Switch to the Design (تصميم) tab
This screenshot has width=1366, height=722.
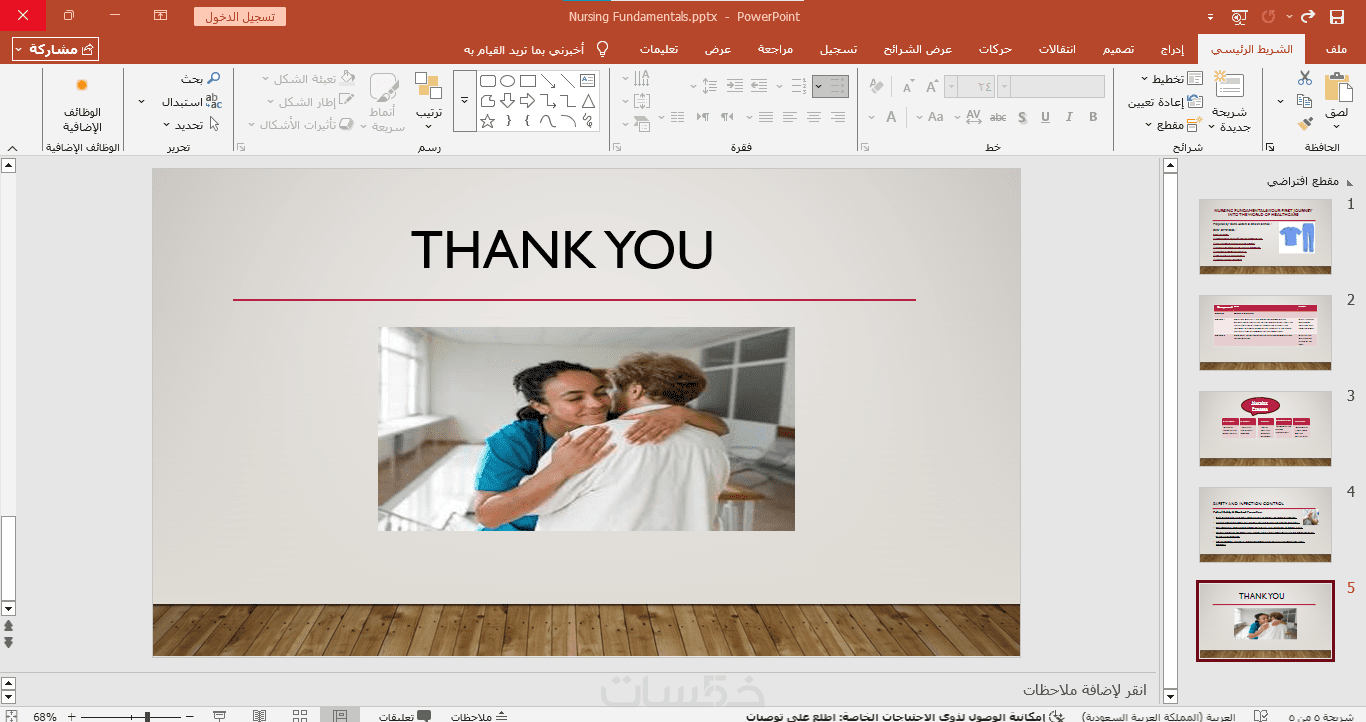[x=1118, y=49]
